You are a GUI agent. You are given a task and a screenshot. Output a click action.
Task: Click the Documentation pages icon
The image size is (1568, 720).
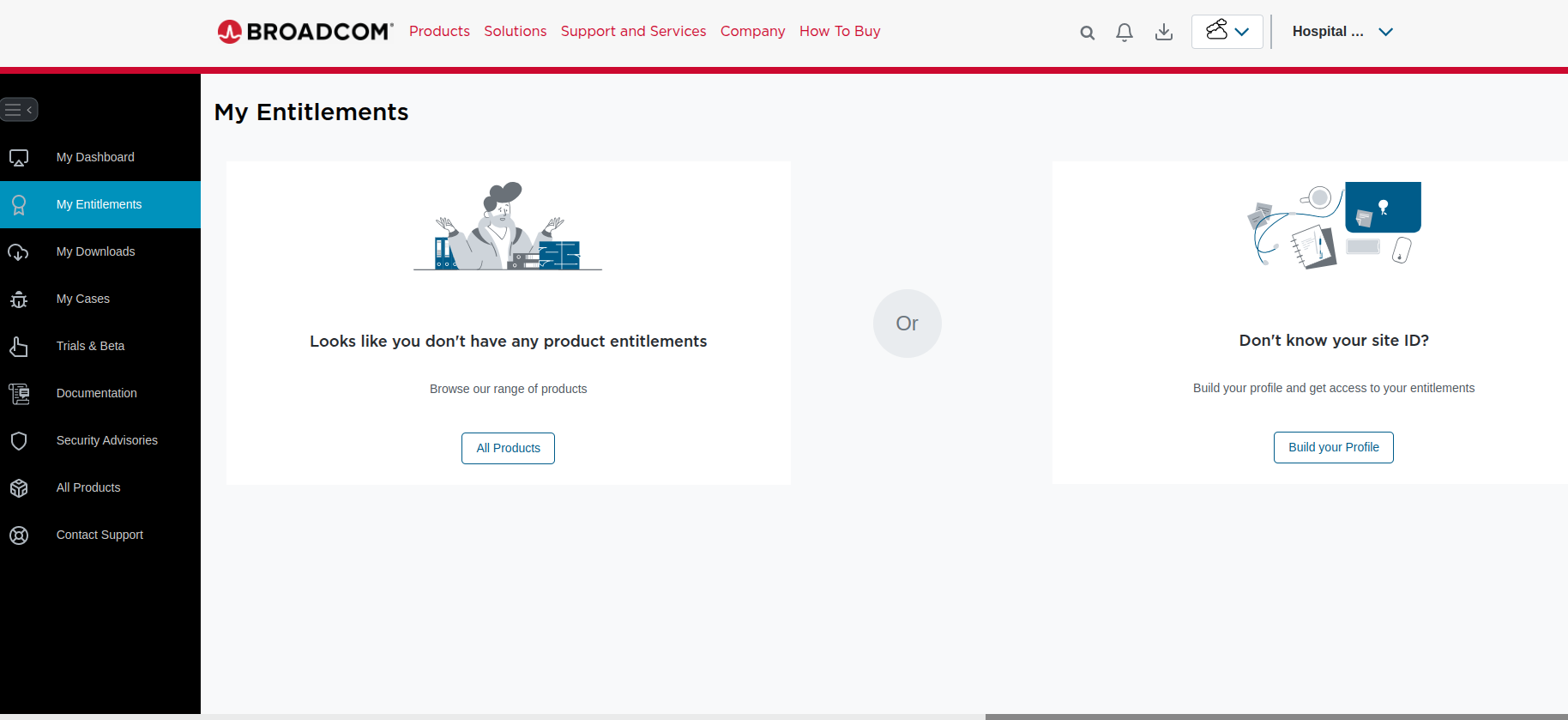(19, 394)
